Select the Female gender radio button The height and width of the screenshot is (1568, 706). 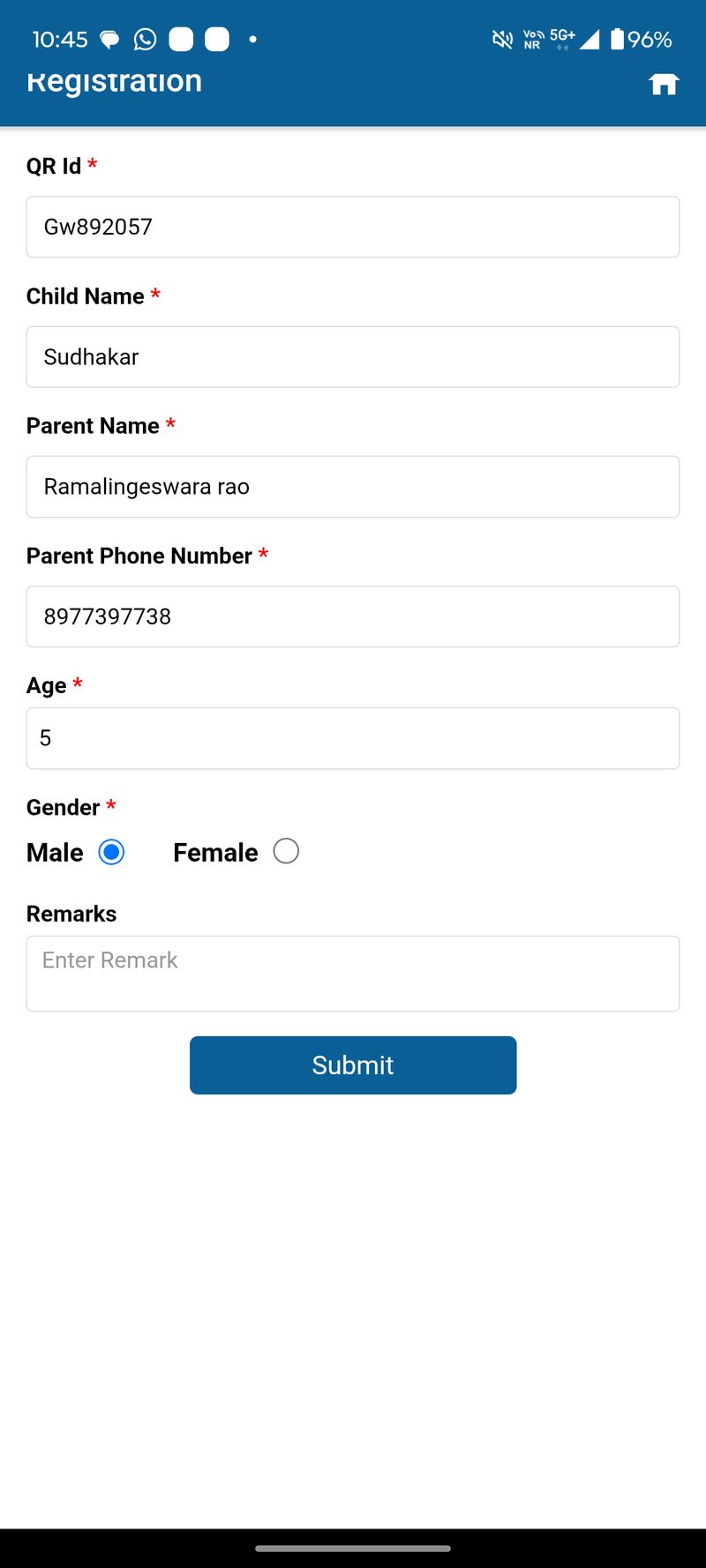tap(286, 851)
